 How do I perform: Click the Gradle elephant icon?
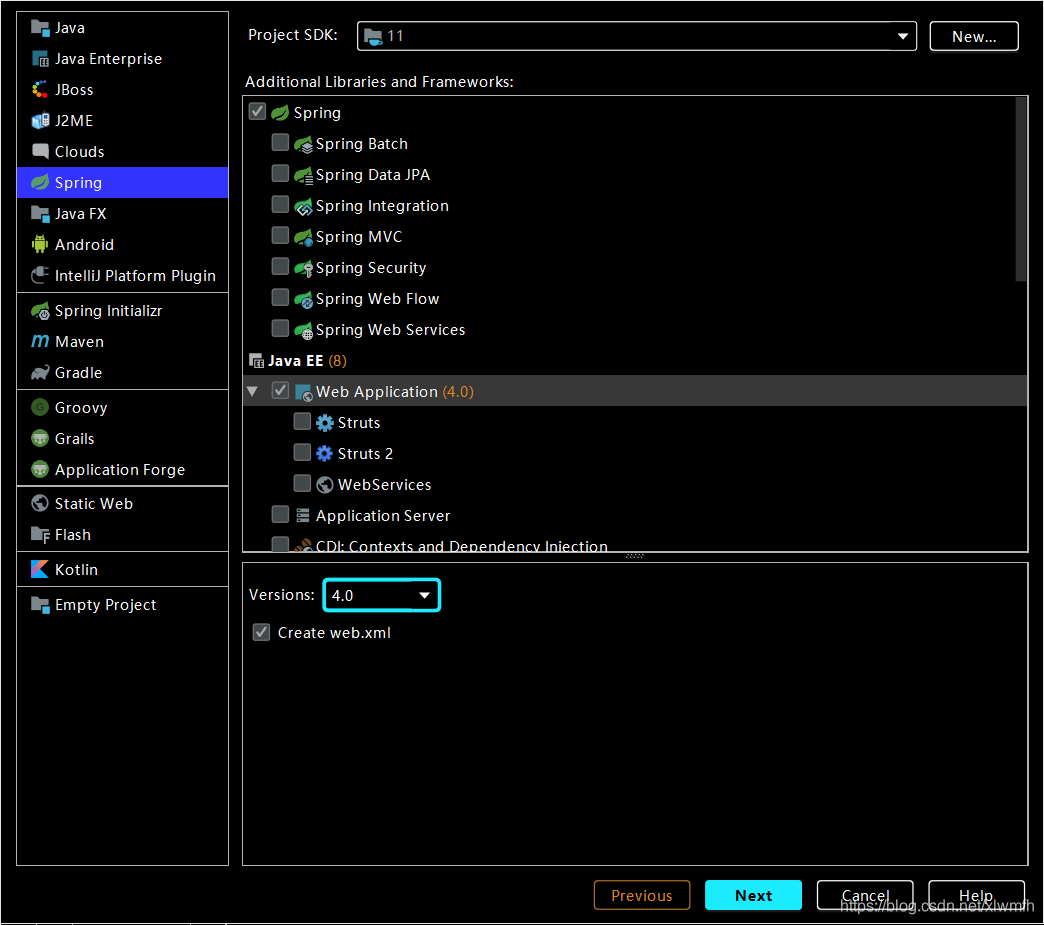coord(40,373)
